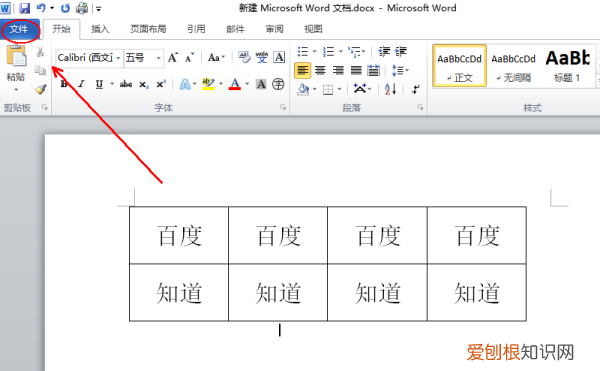Screen dimensions: 600x371
Task: Click the Multilevel List icon
Action: 354,51
